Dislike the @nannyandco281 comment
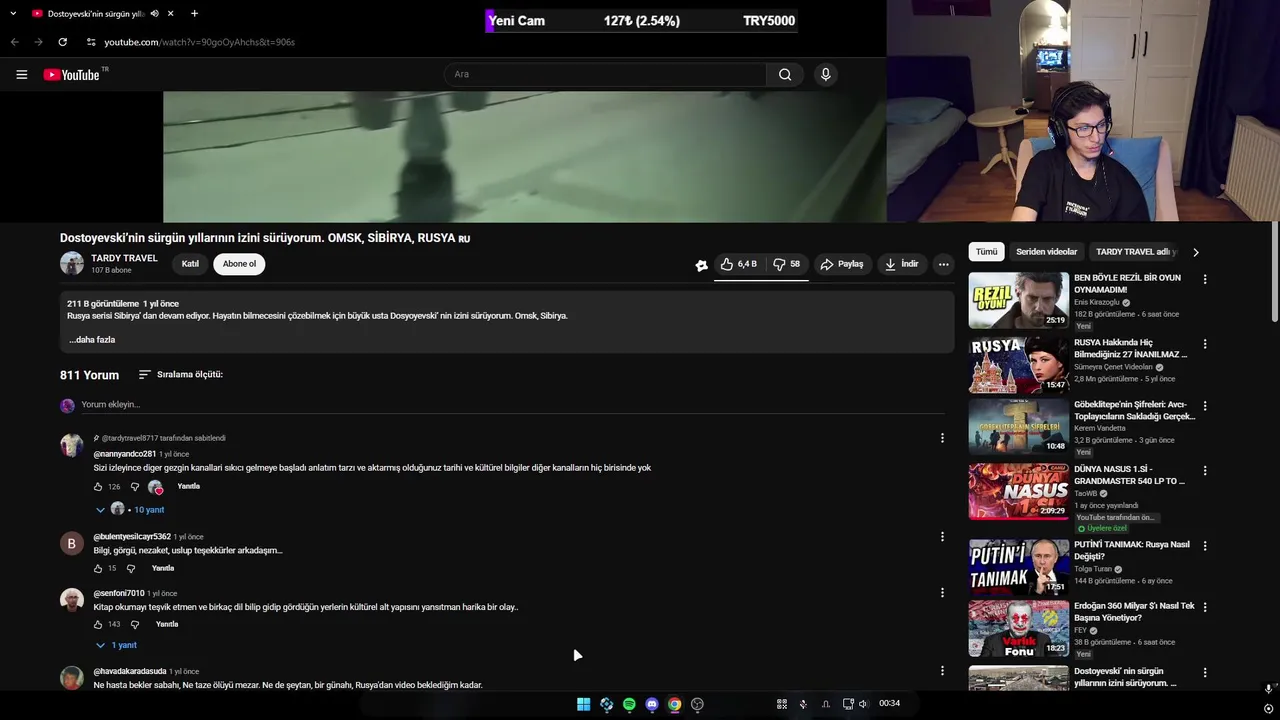 (135, 487)
